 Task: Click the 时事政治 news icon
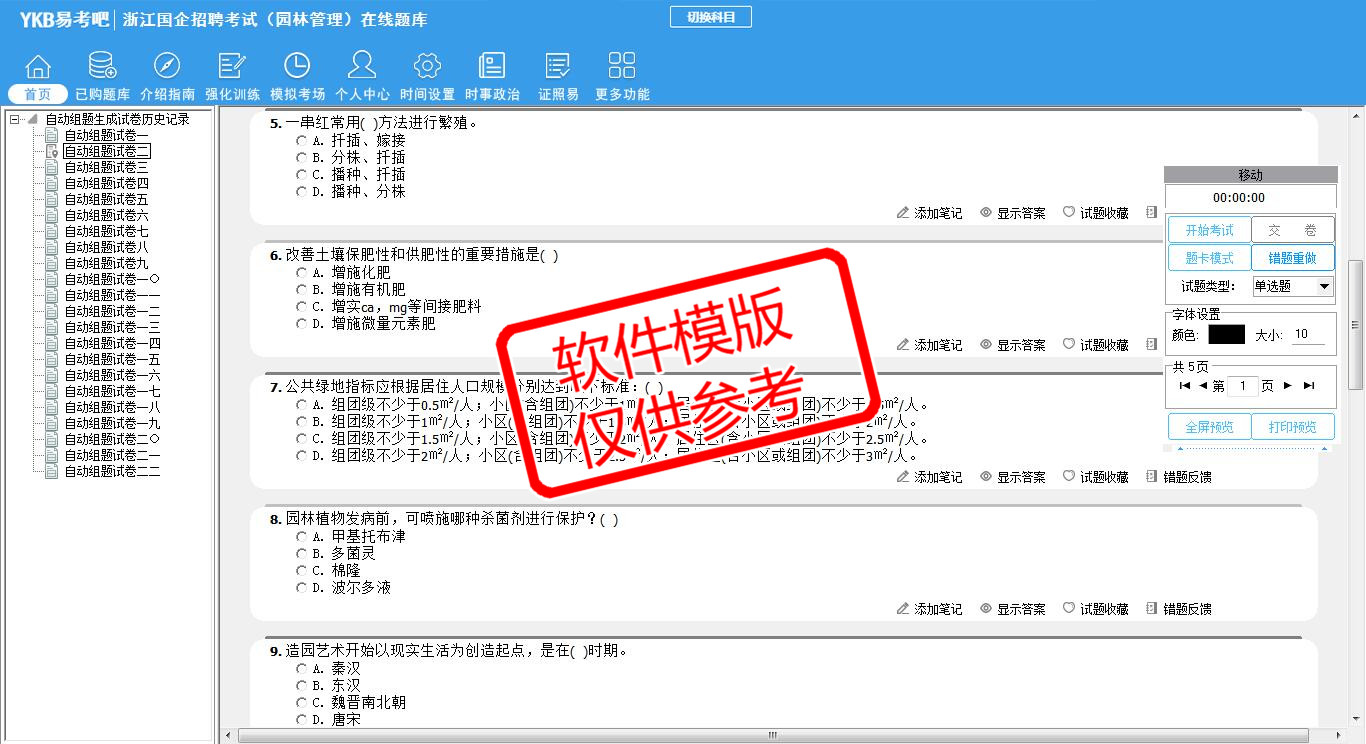492,66
